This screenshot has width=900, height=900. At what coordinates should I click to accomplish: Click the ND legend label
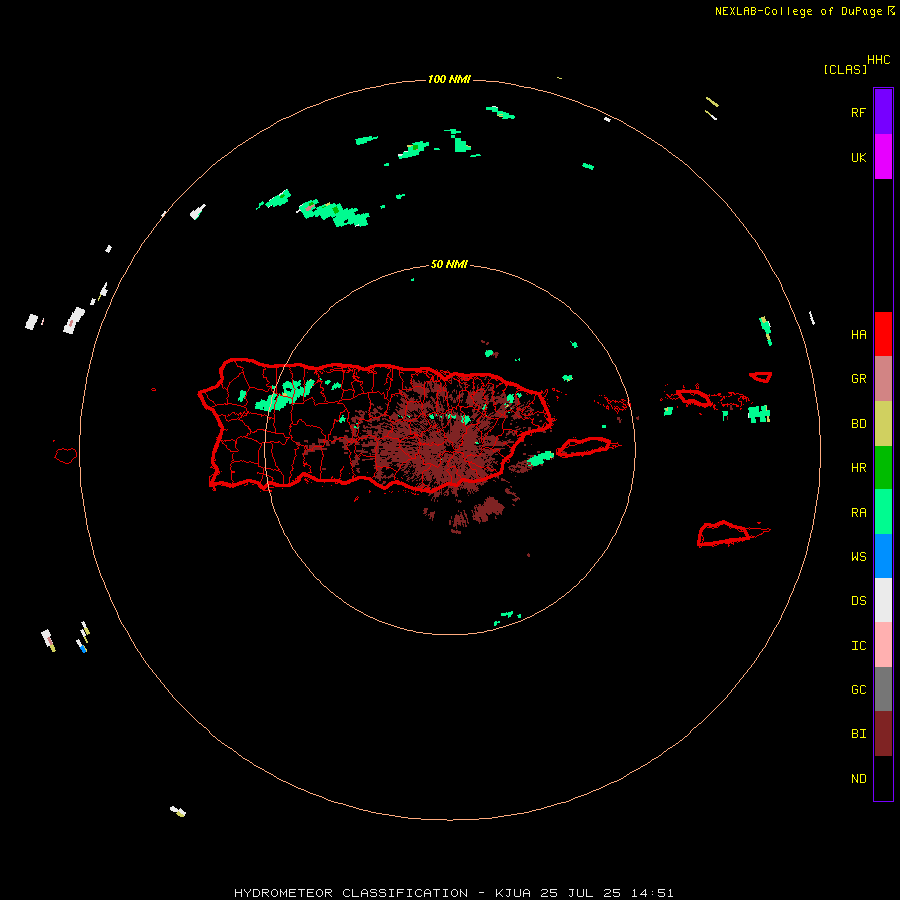[858, 779]
